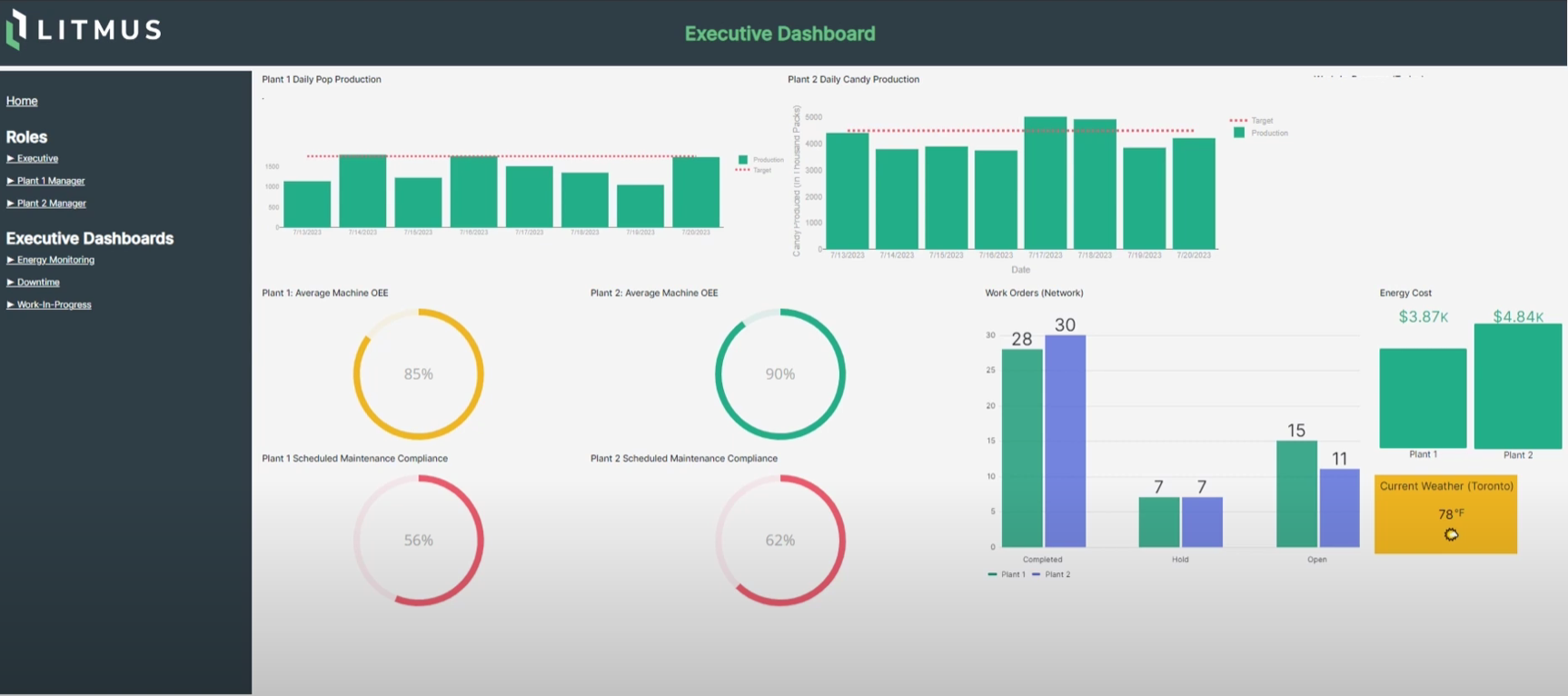Image resolution: width=1568 pixels, height=696 pixels.
Task: Toggle Plant 1 legend in Work Orders
Action: (1006, 574)
